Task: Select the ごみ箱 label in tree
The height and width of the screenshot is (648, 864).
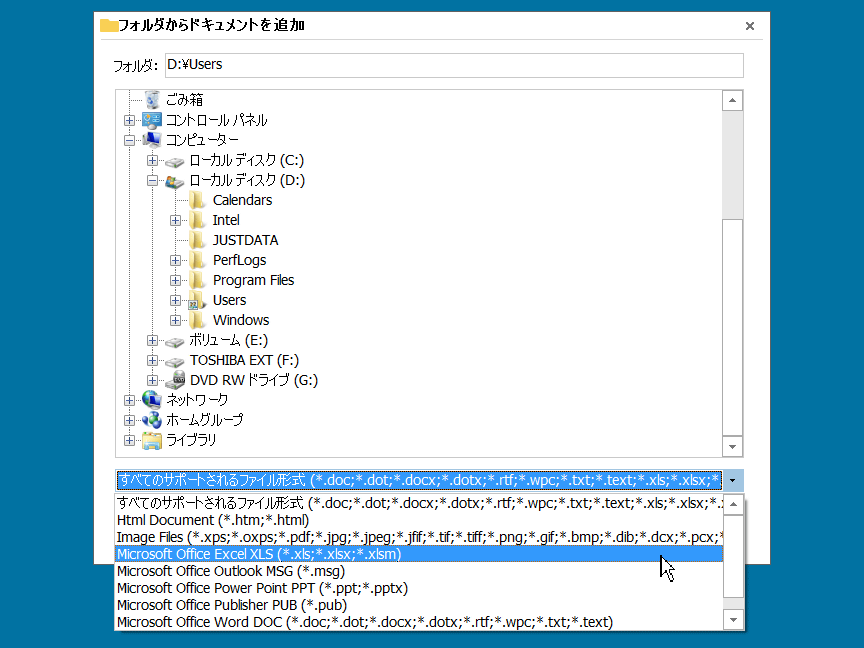Action: (x=185, y=100)
